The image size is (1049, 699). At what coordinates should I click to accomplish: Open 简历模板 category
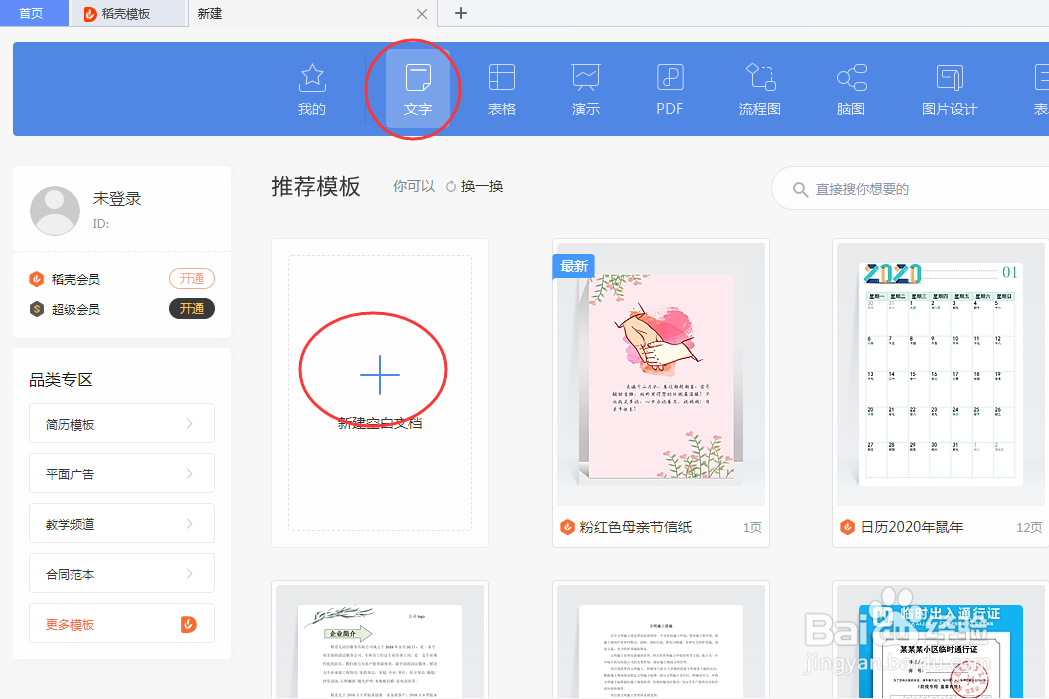point(122,423)
